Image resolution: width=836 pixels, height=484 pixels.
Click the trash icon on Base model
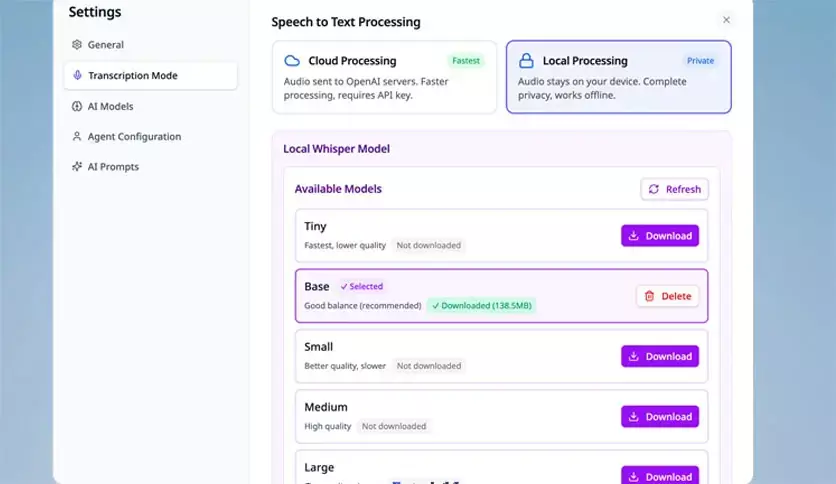click(650, 296)
